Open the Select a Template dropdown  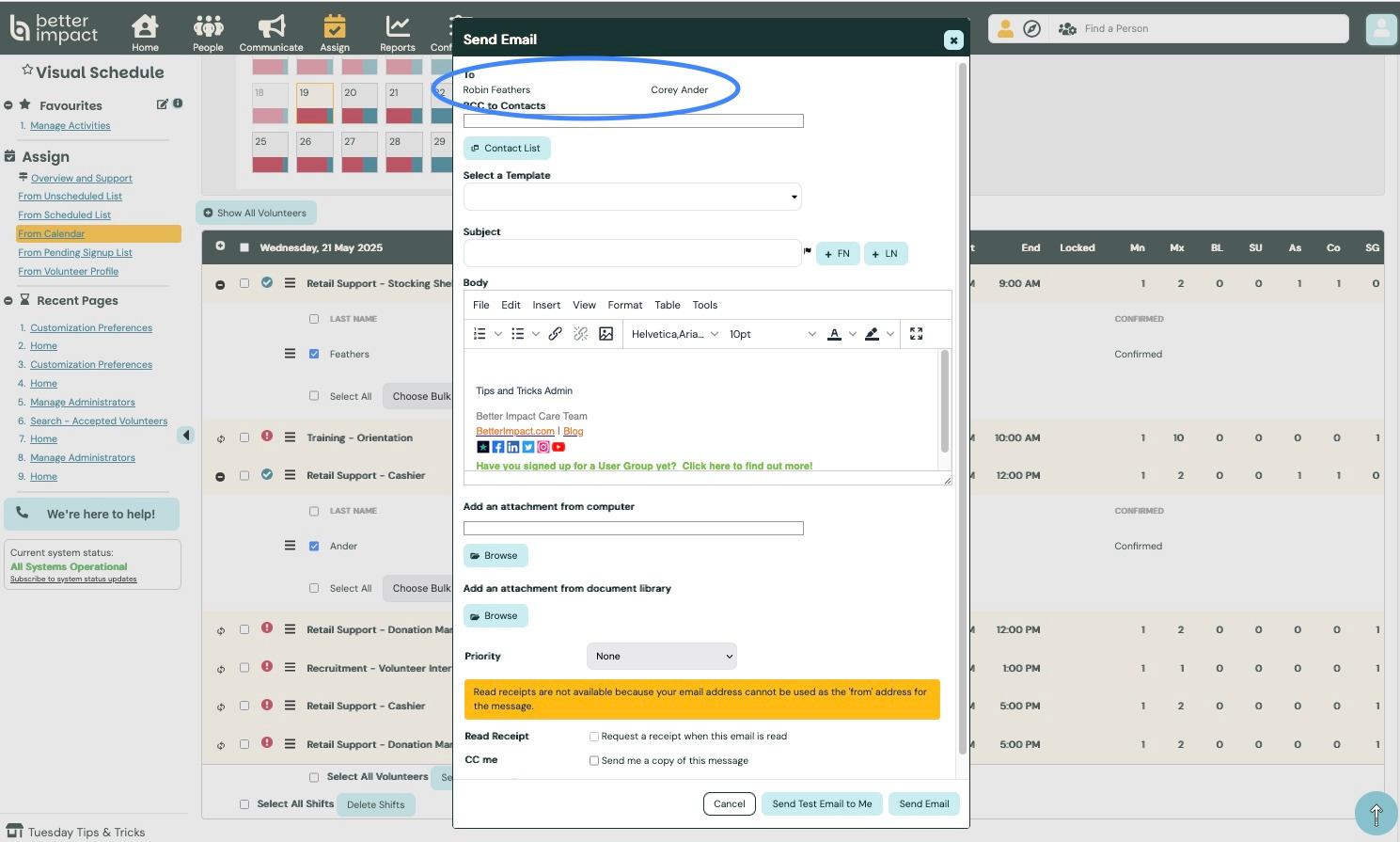point(632,197)
